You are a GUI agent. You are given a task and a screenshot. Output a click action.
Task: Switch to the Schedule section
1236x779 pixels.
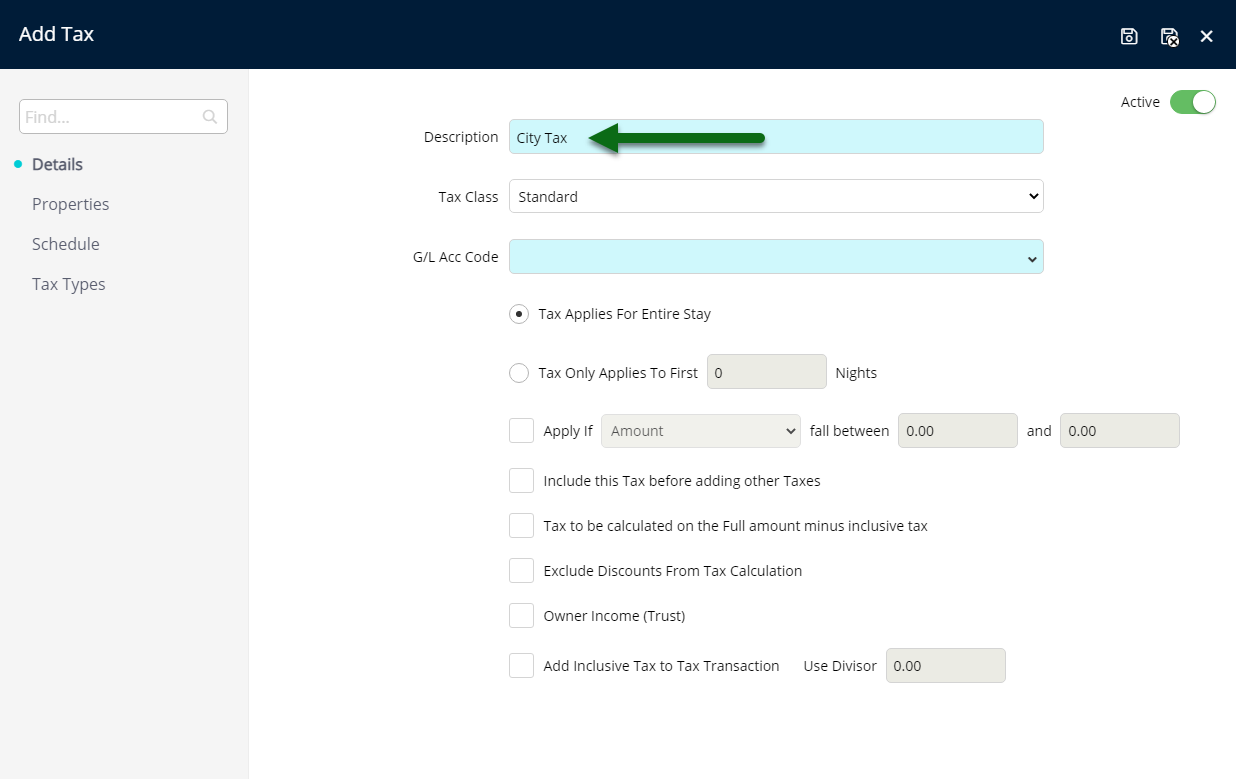point(66,244)
